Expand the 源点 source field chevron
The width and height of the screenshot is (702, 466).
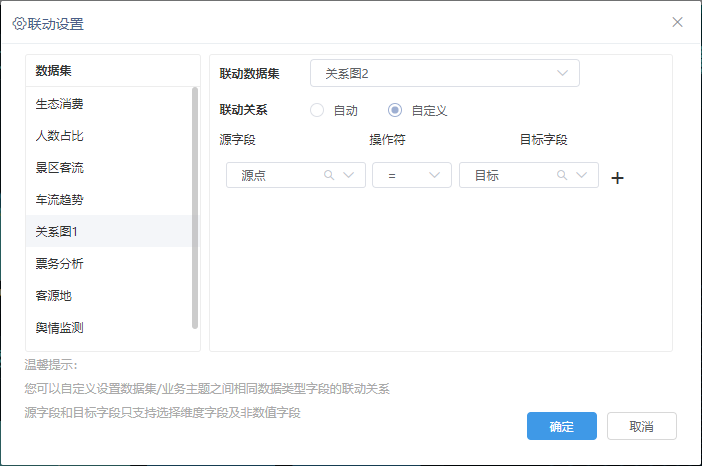349,175
